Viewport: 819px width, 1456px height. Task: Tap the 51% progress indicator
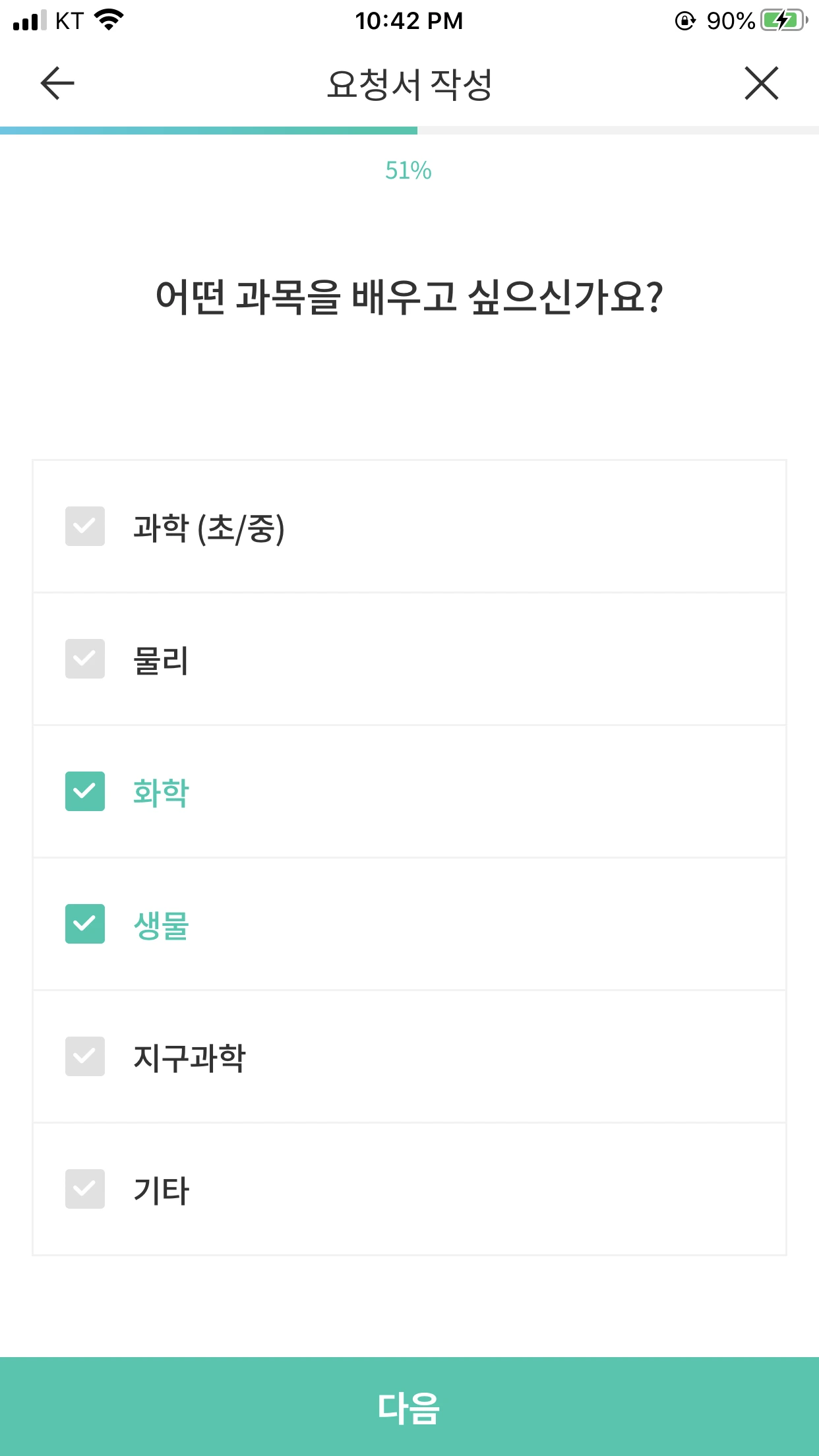point(408,171)
